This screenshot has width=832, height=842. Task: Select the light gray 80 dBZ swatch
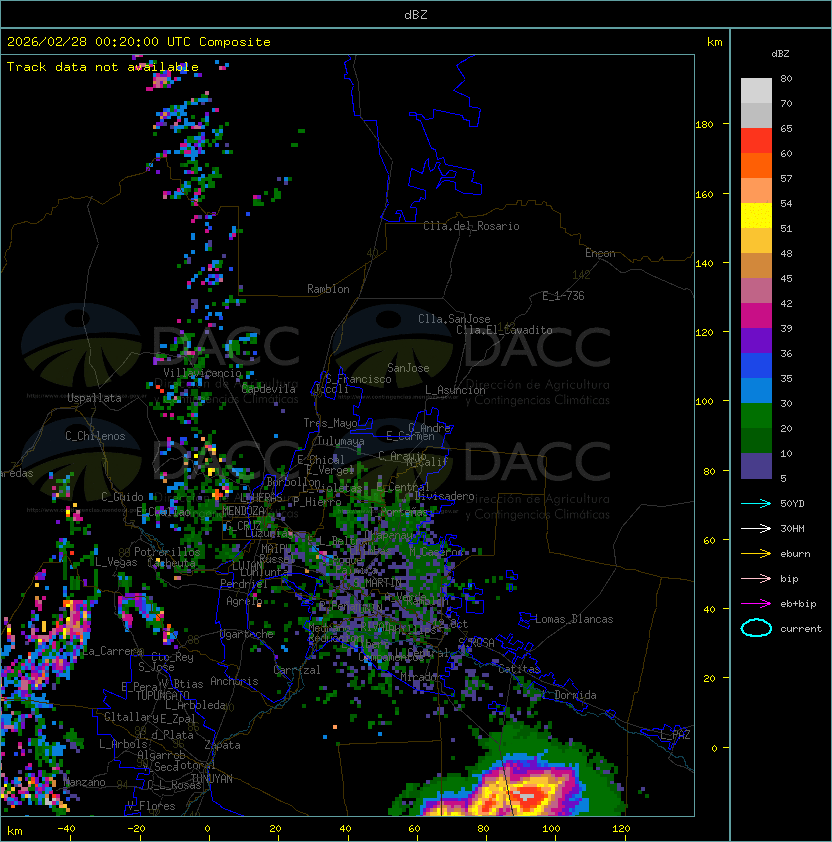coord(756,91)
